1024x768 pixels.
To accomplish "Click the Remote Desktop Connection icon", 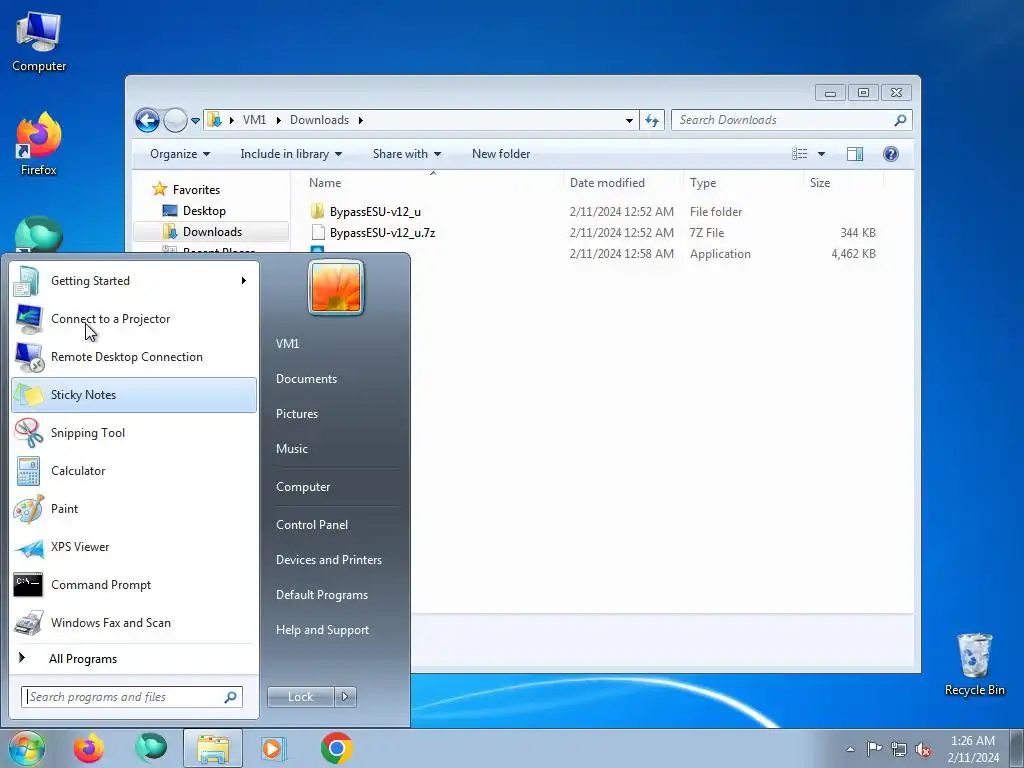I will 28,357.
